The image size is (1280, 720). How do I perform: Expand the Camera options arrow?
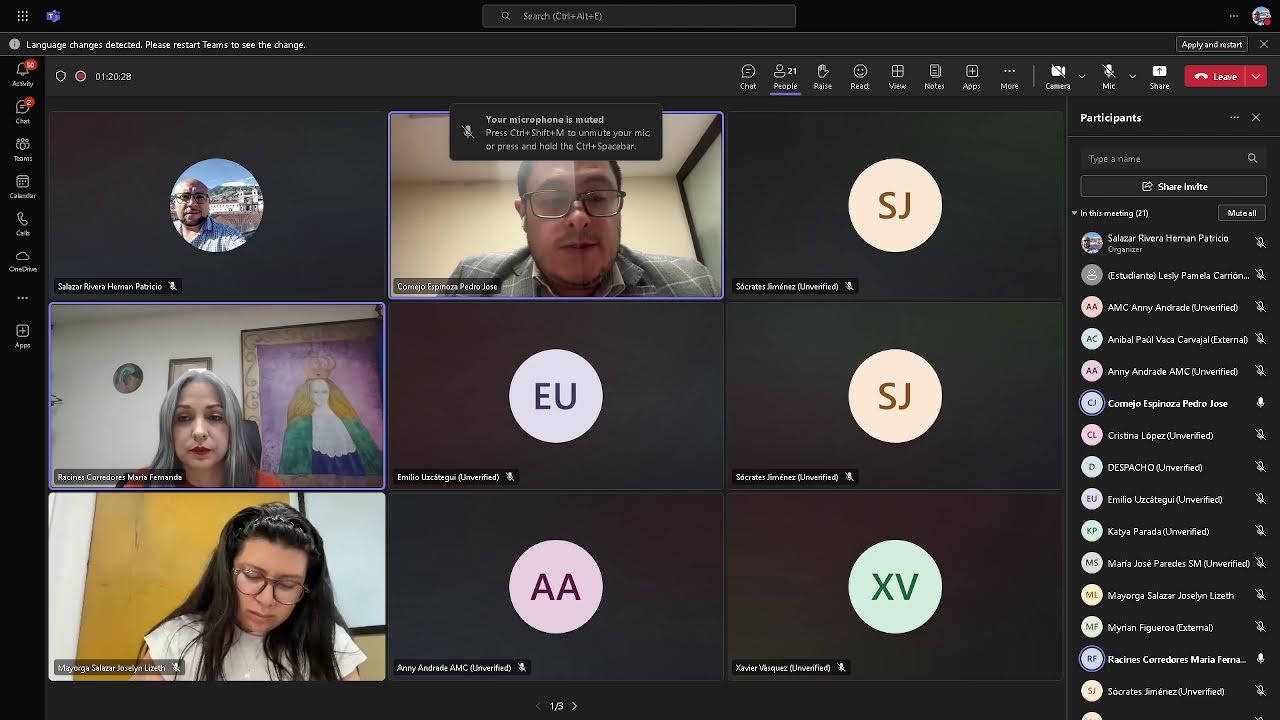coord(1082,76)
